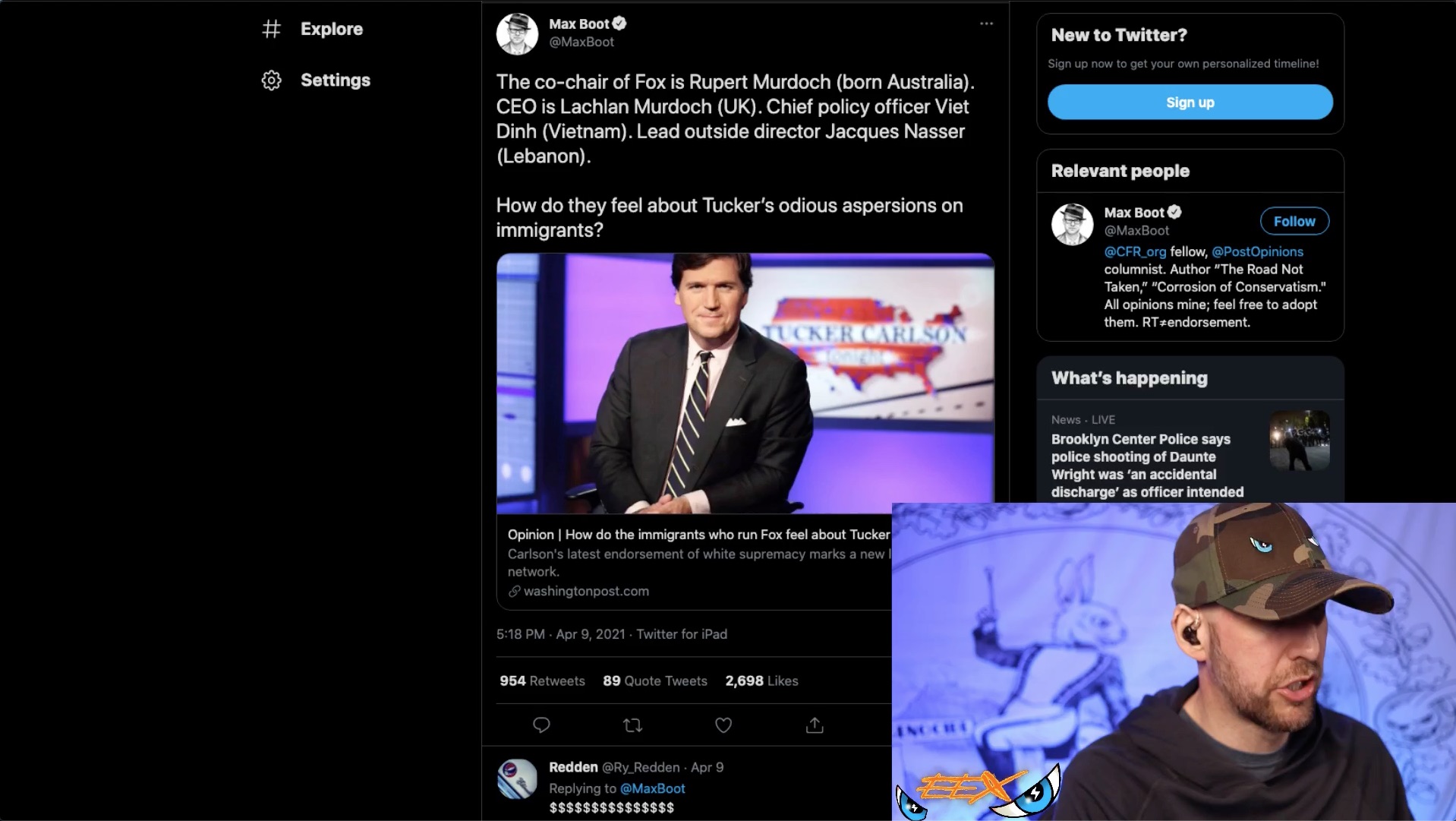View the 2,698 Likes list
1456x821 pixels.
(761, 680)
